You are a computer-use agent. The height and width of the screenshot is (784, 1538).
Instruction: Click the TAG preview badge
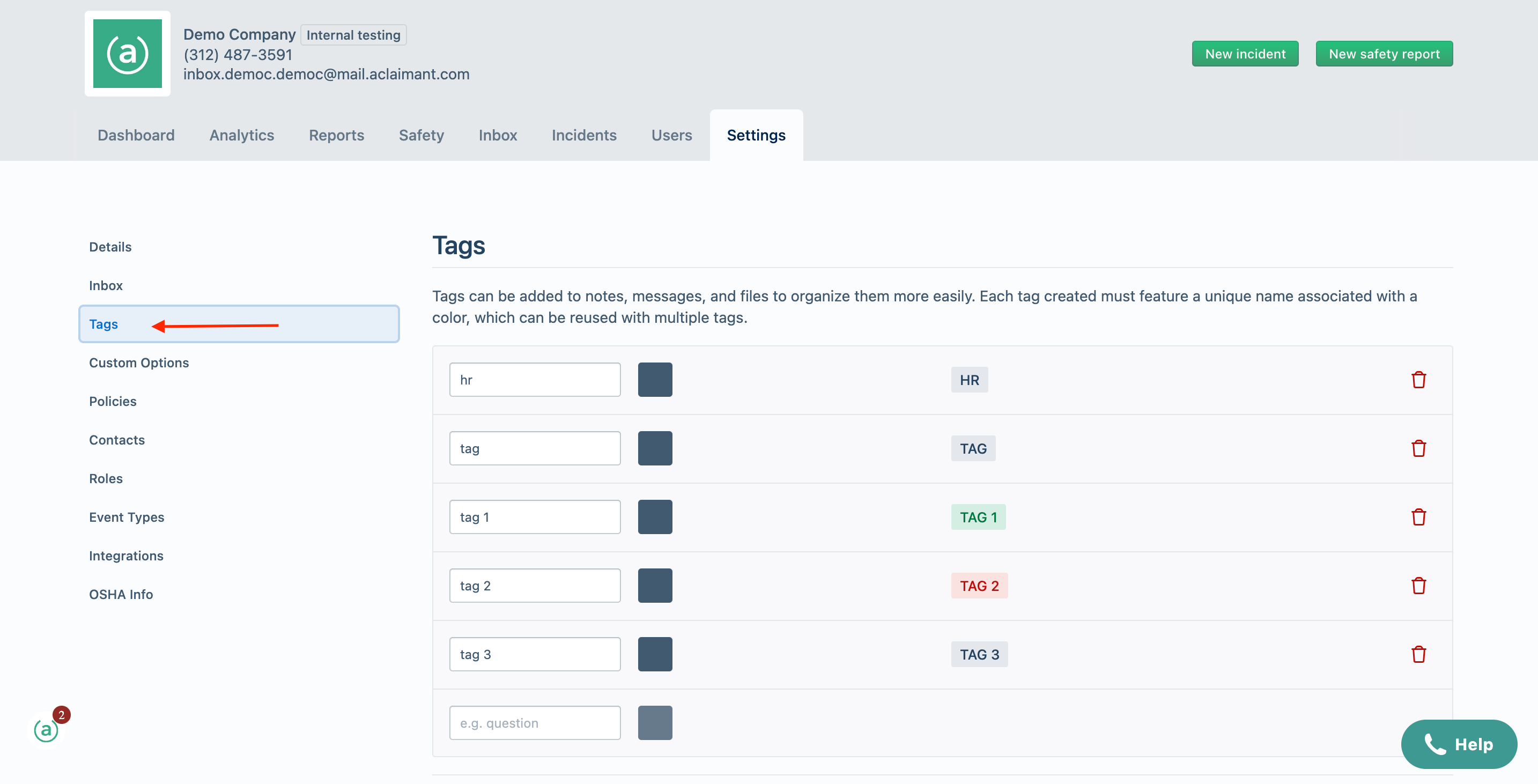click(973, 448)
